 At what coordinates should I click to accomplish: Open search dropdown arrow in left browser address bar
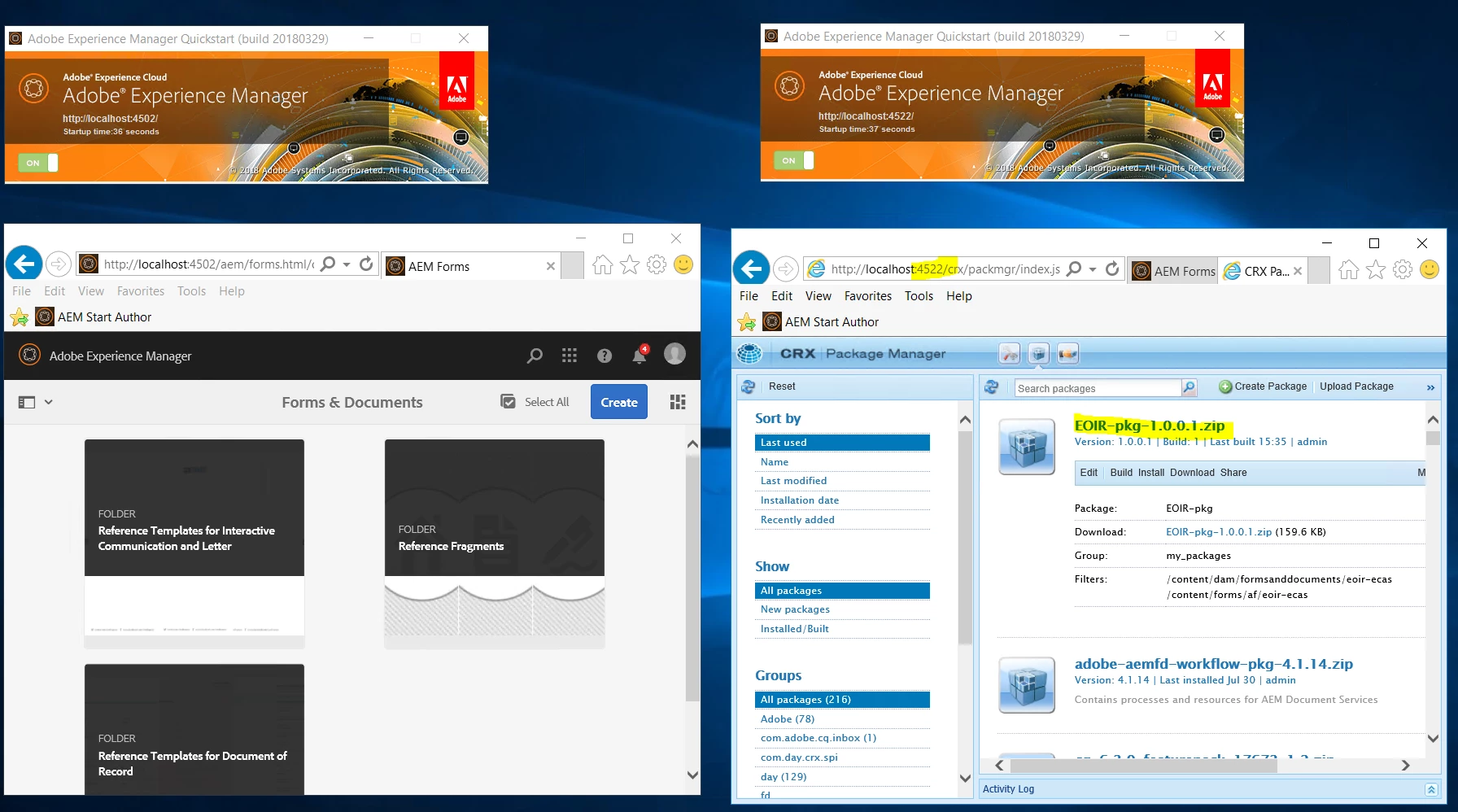(347, 264)
